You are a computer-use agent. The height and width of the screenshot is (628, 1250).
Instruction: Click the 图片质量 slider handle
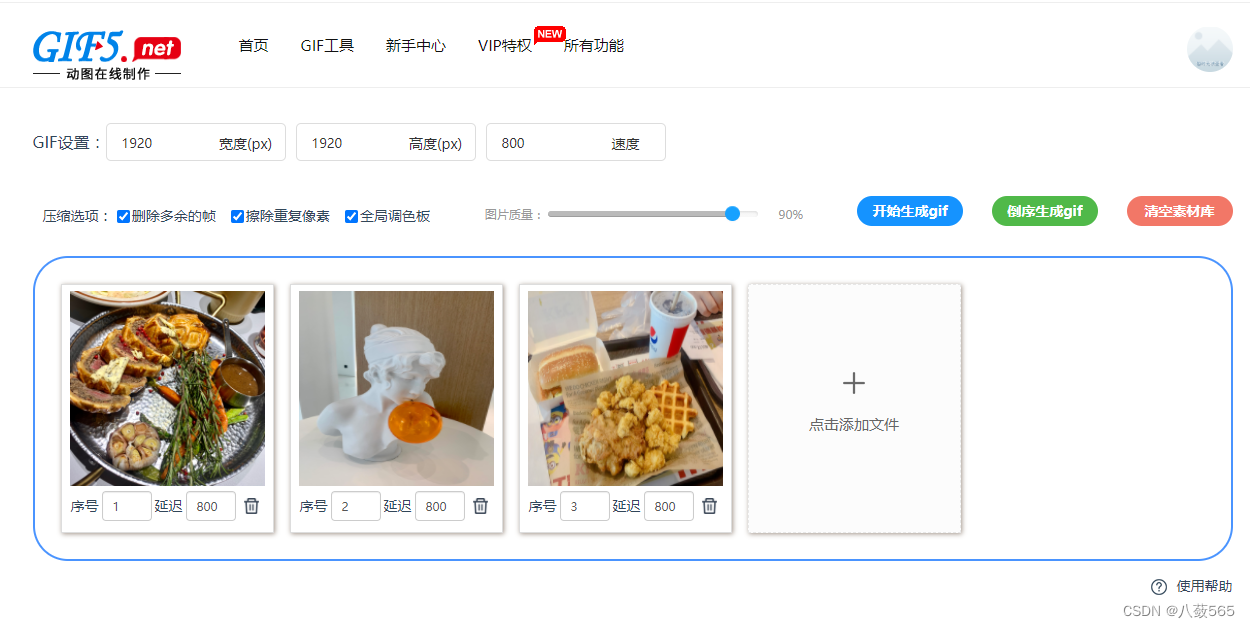pos(732,214)
